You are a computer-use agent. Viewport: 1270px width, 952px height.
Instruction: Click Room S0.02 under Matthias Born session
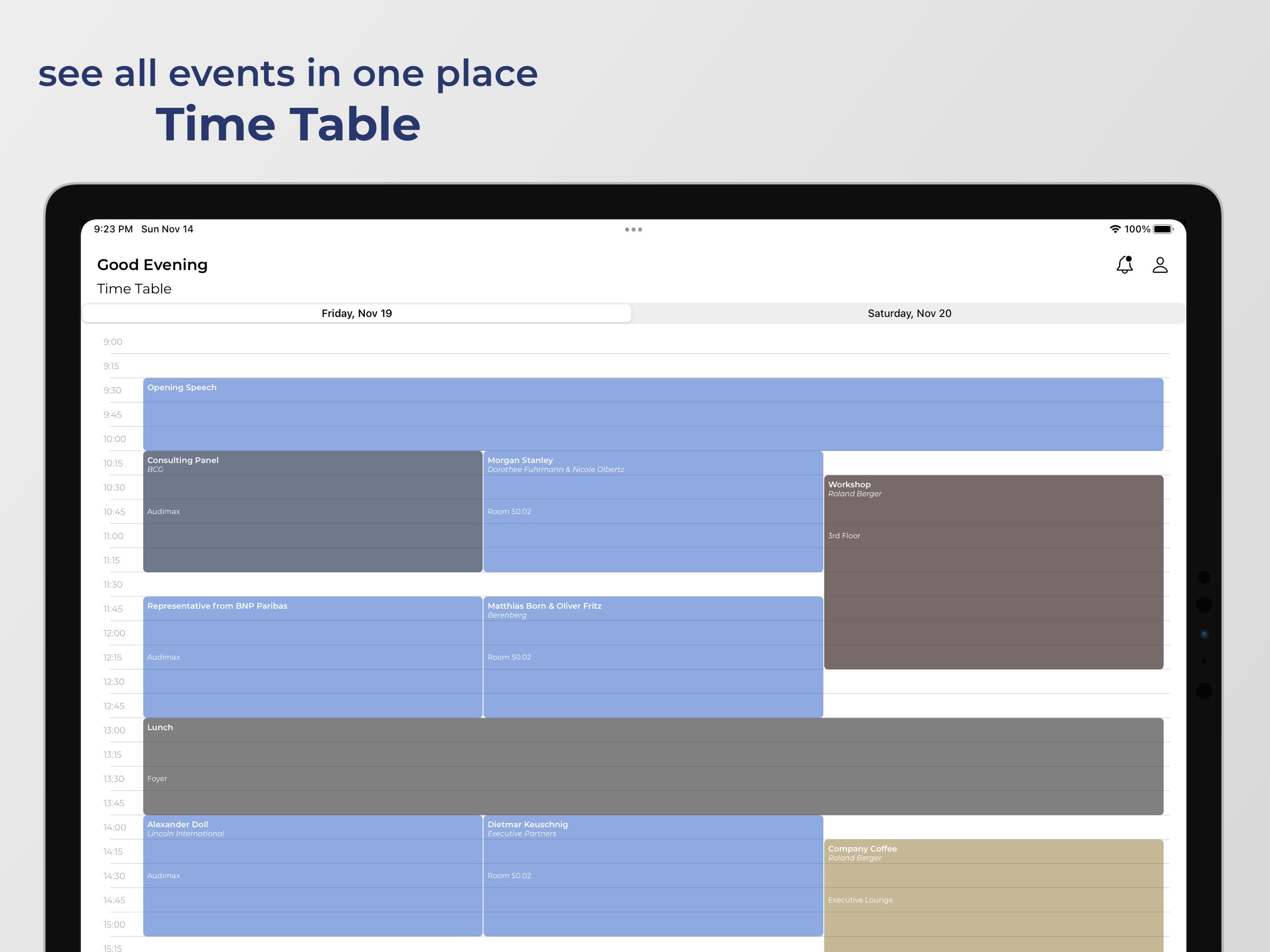(509, 657)
